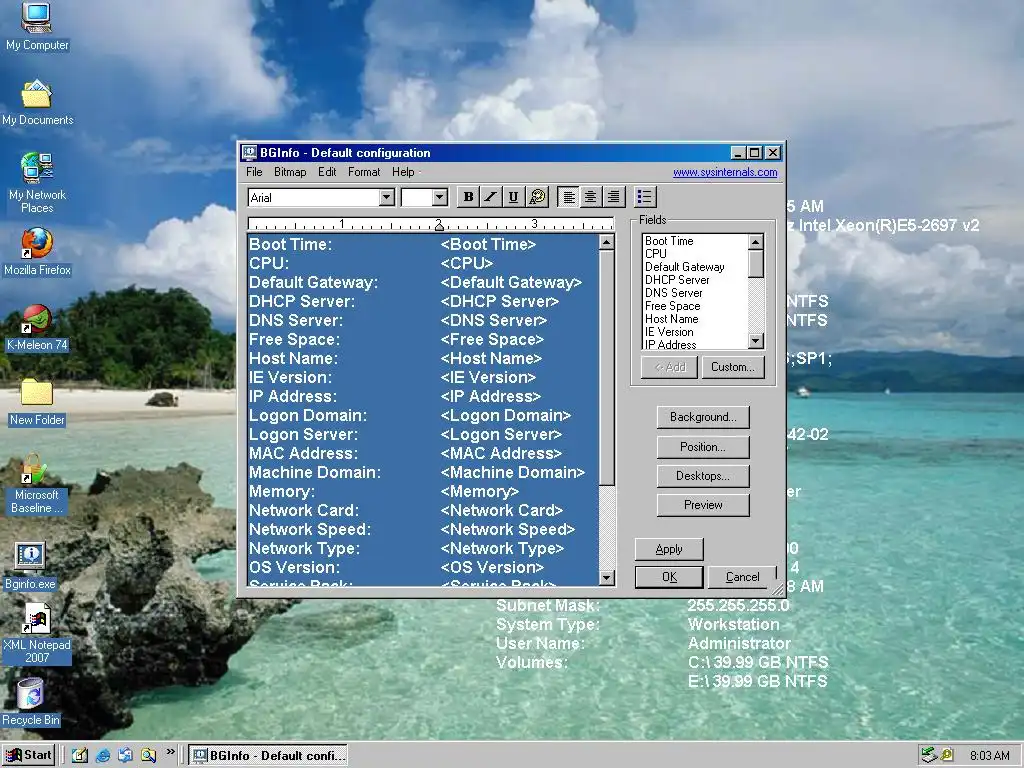
Task: Click the Position... button
Action: coord(703,447)
